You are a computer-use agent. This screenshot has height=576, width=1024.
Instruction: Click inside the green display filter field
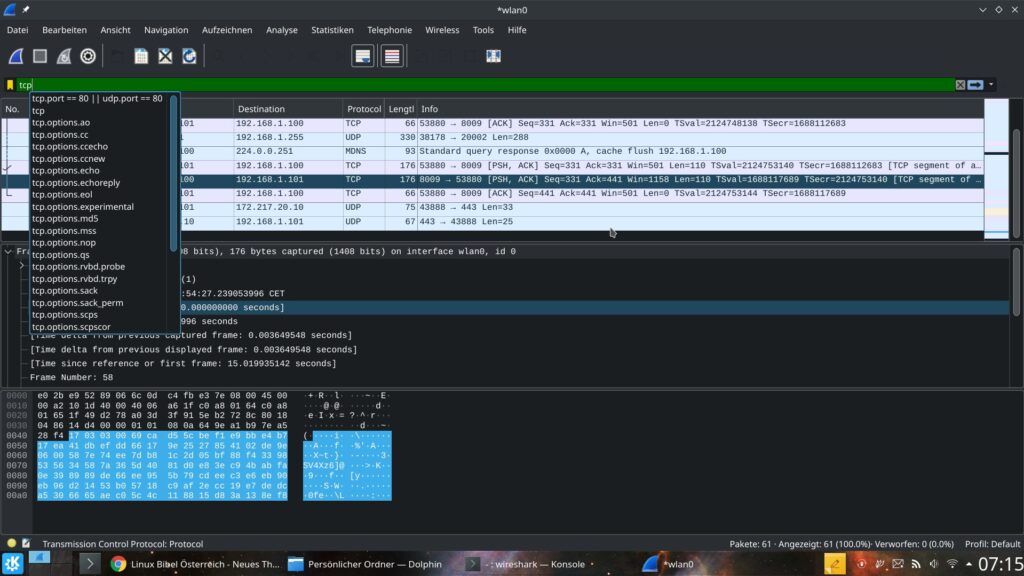point(486,85)
